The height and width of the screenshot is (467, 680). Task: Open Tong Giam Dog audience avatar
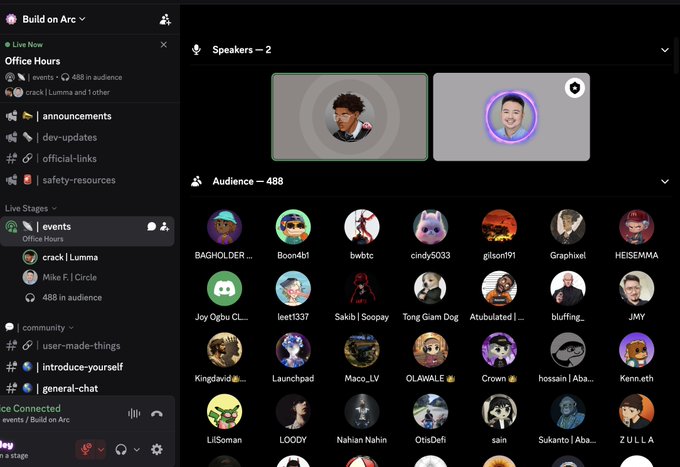tap(430, 288)
